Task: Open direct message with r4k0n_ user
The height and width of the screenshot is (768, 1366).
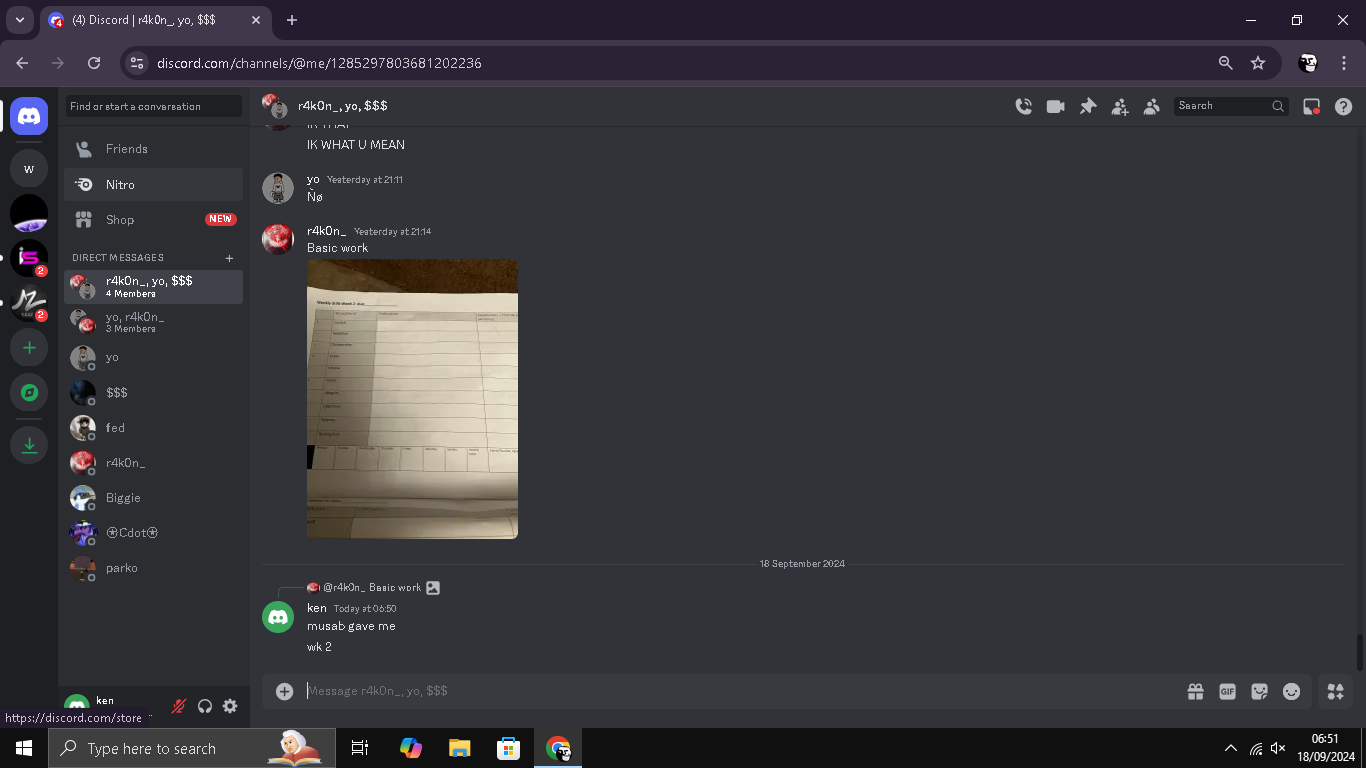Action: pyautogui.click(x=154, y=462)
